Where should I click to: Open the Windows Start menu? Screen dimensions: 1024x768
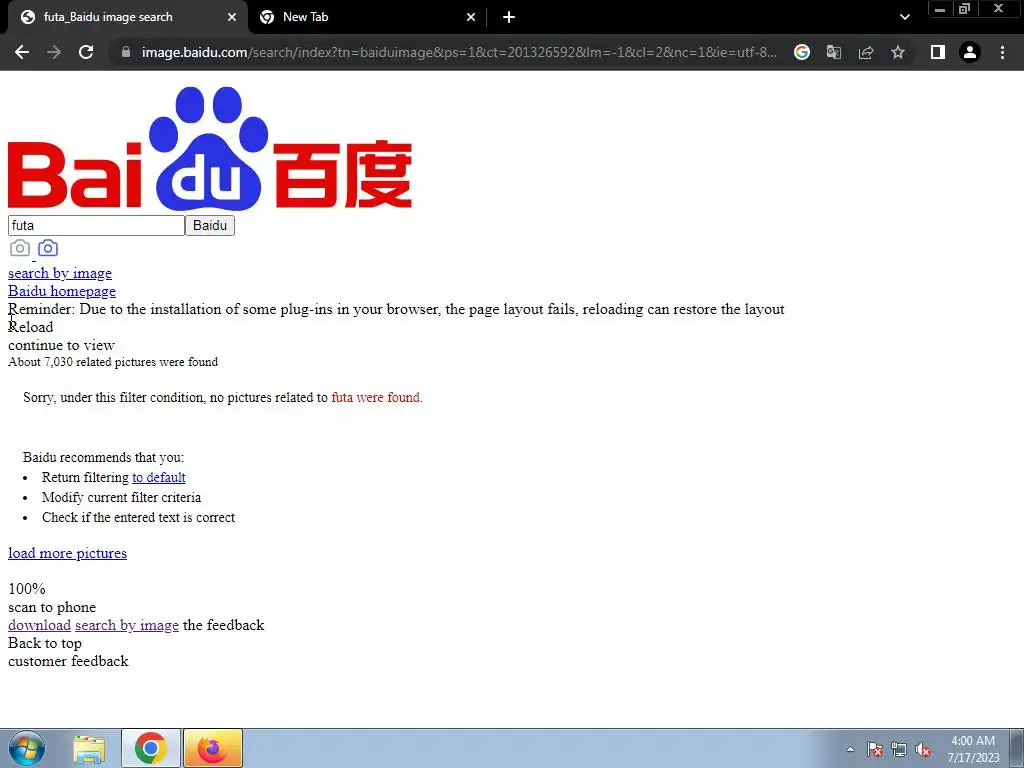(27, 748)
